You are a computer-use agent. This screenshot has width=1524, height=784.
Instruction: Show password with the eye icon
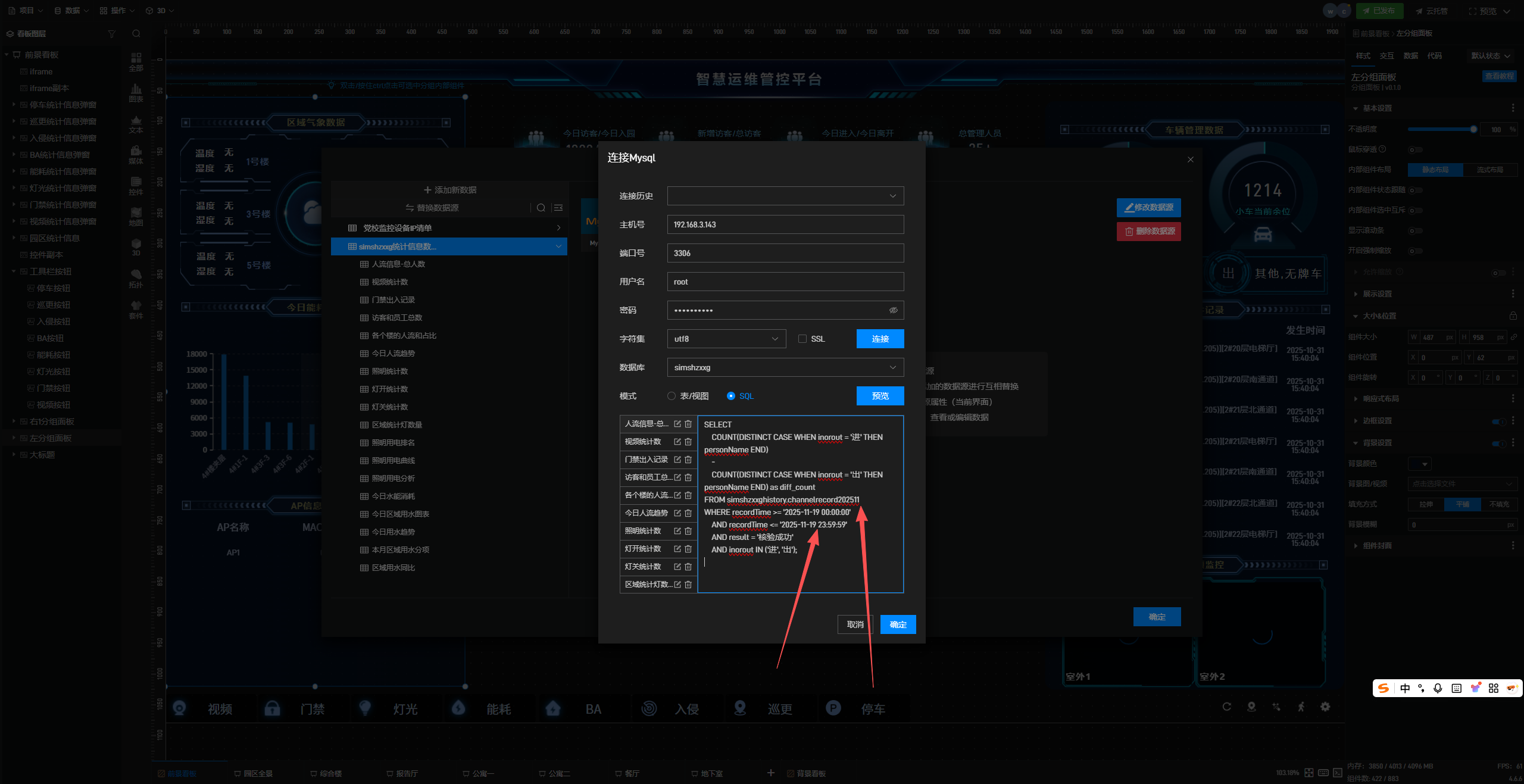893,310
